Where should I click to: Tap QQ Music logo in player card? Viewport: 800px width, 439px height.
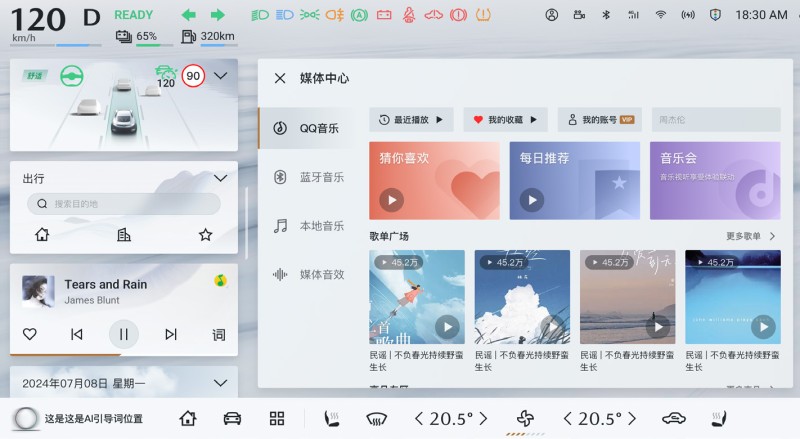point(220,280)
